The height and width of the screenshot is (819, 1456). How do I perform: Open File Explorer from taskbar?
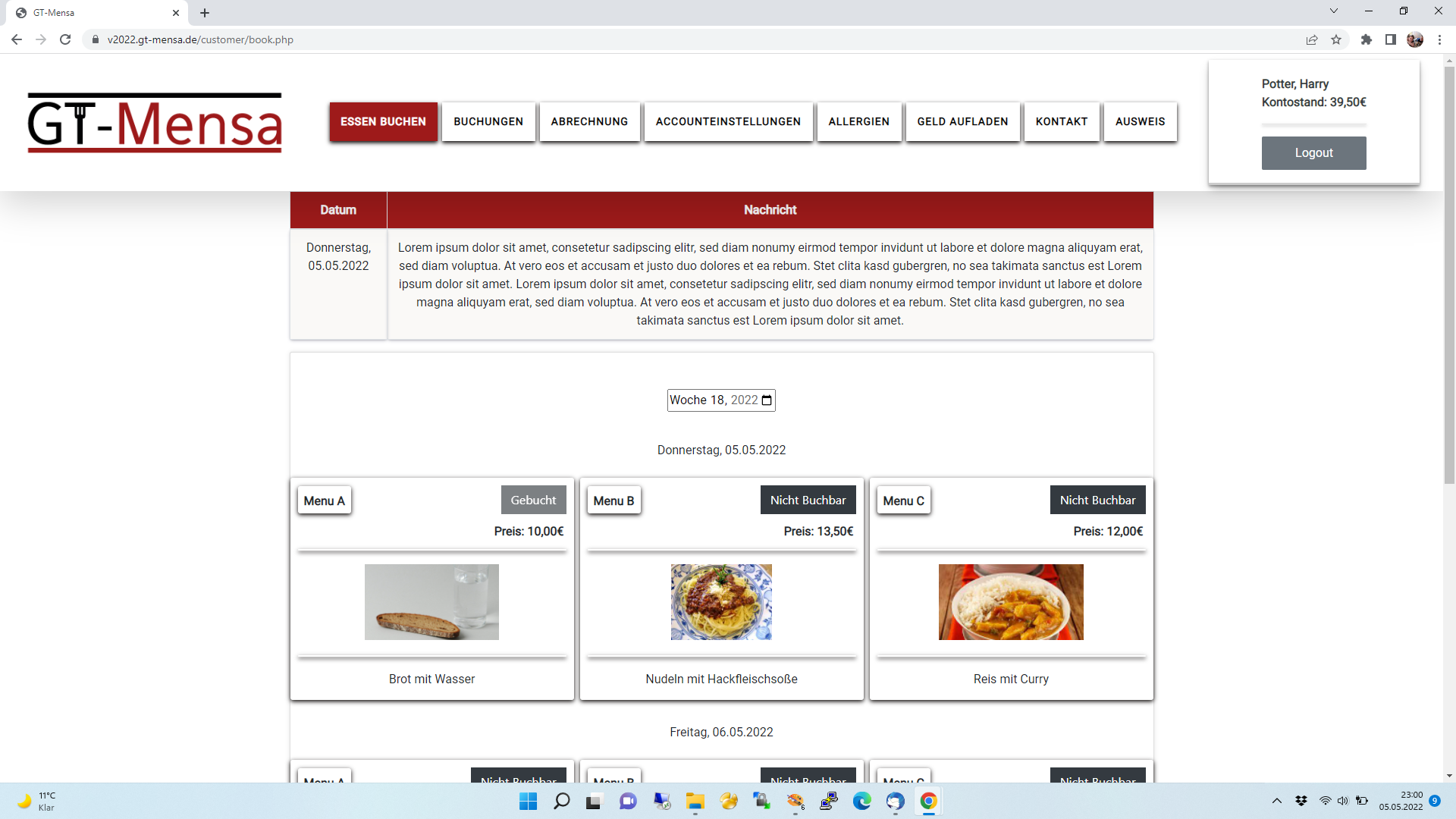(695, 801)
